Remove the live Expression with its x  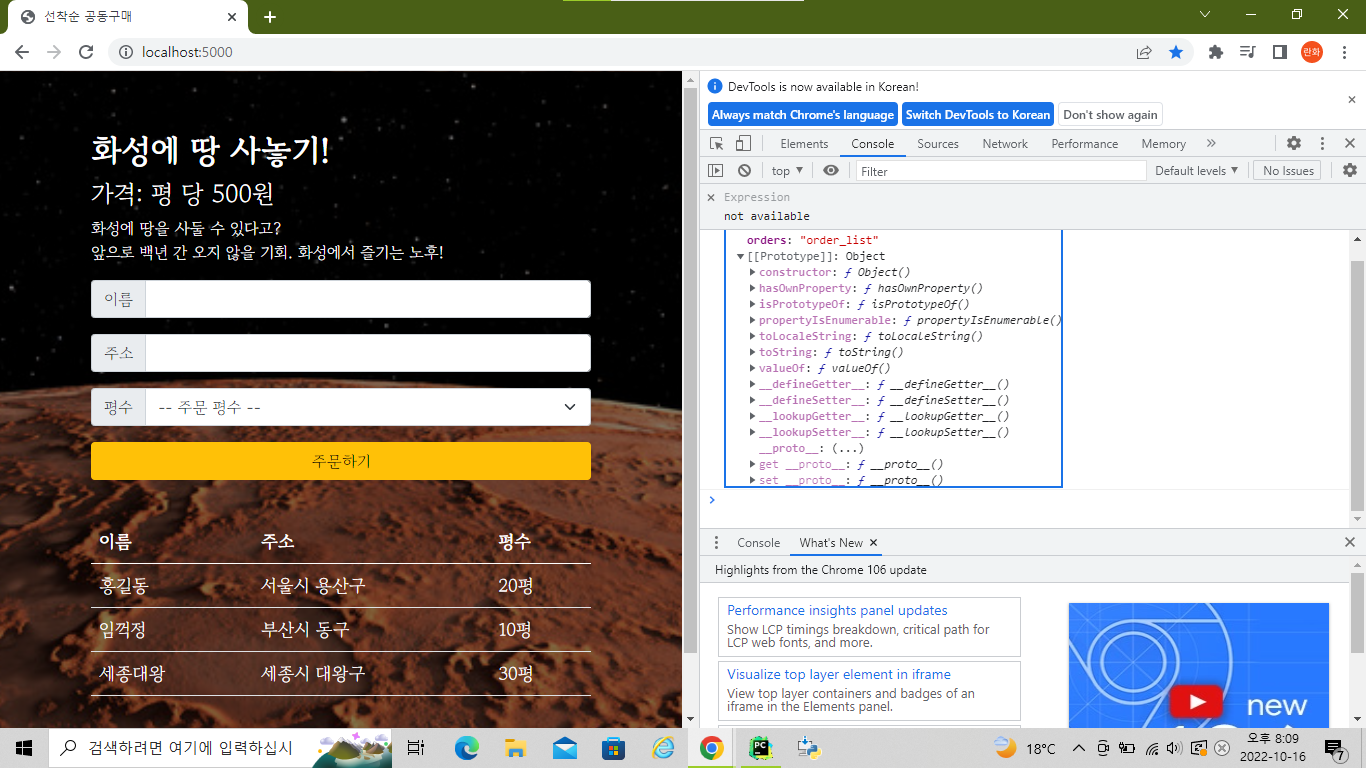tap(712, 198)
